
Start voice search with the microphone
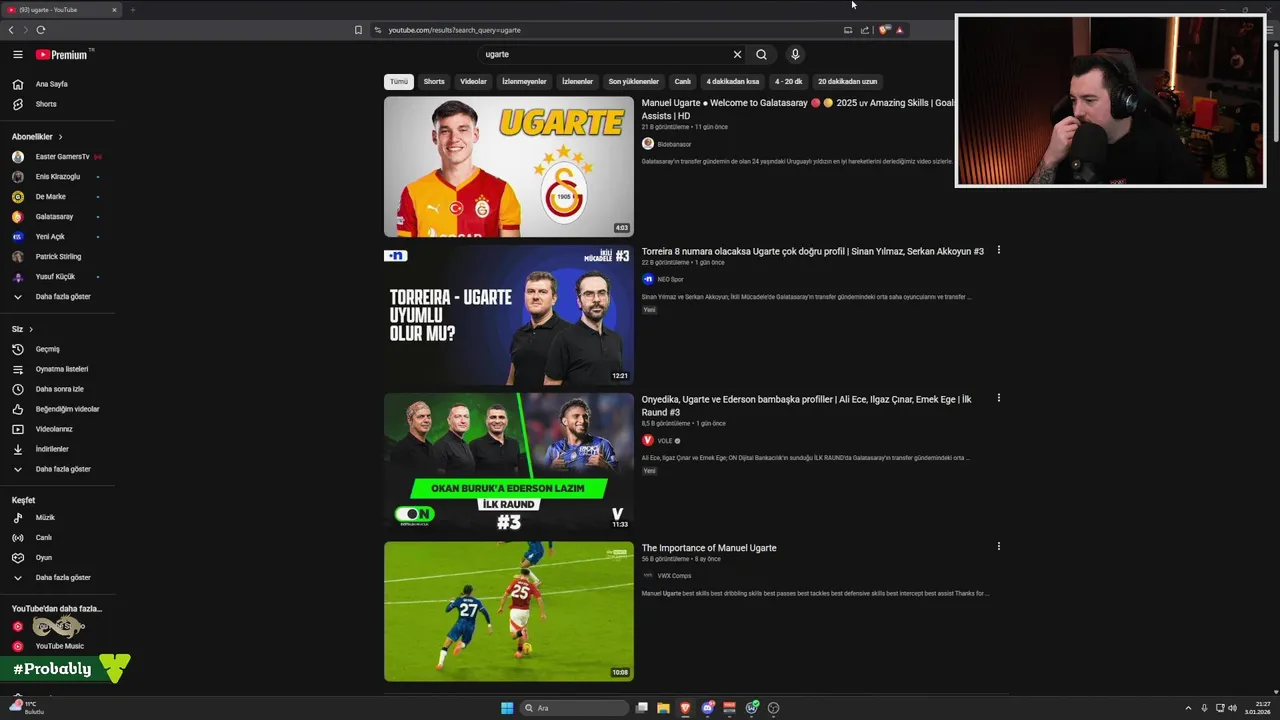pyautogui.click(x=795, y=55)
